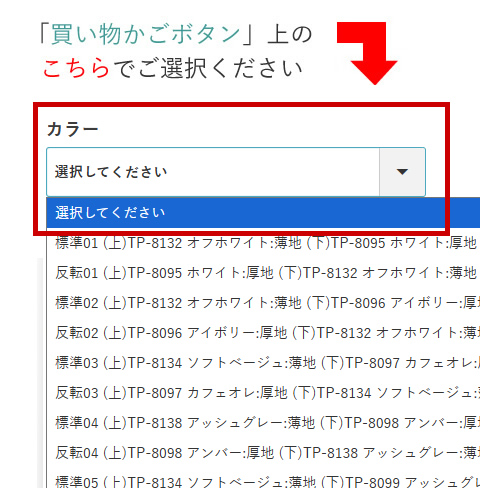Choose 反転01 TP-8095 ホワイト option

point(263,273)
